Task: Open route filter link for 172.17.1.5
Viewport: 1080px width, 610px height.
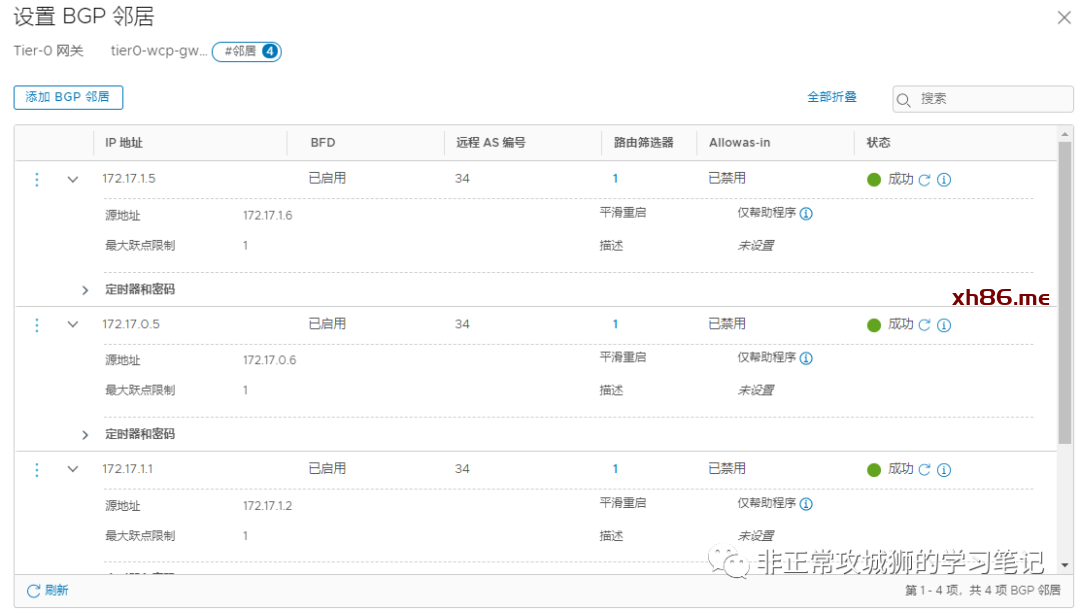Action: [x=615, y=179]
